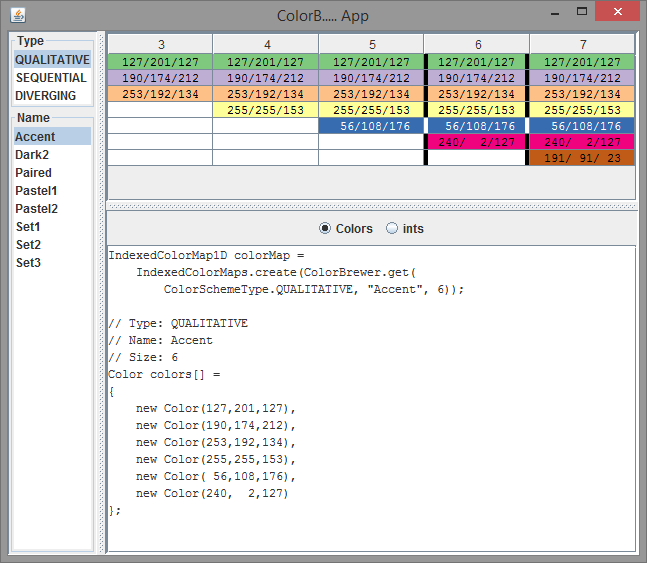Maximize the ColorB..... App window

(582, 12)
